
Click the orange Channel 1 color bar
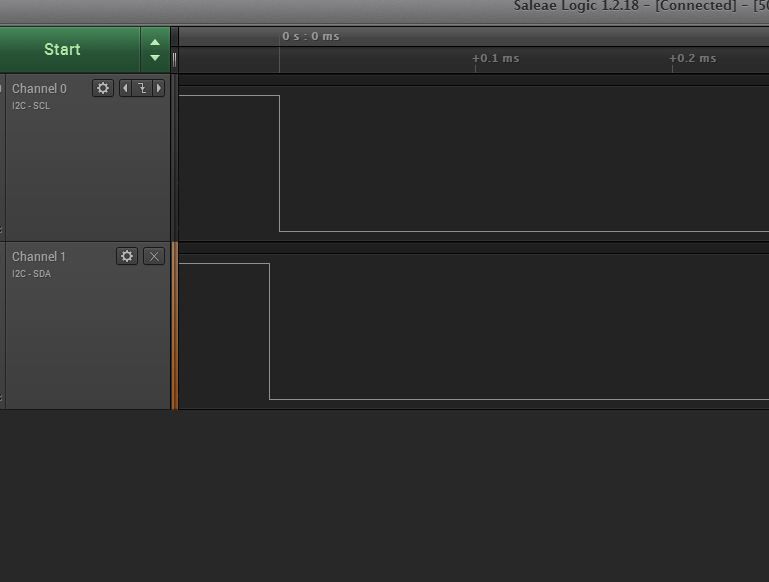click(x=175, y=326)
